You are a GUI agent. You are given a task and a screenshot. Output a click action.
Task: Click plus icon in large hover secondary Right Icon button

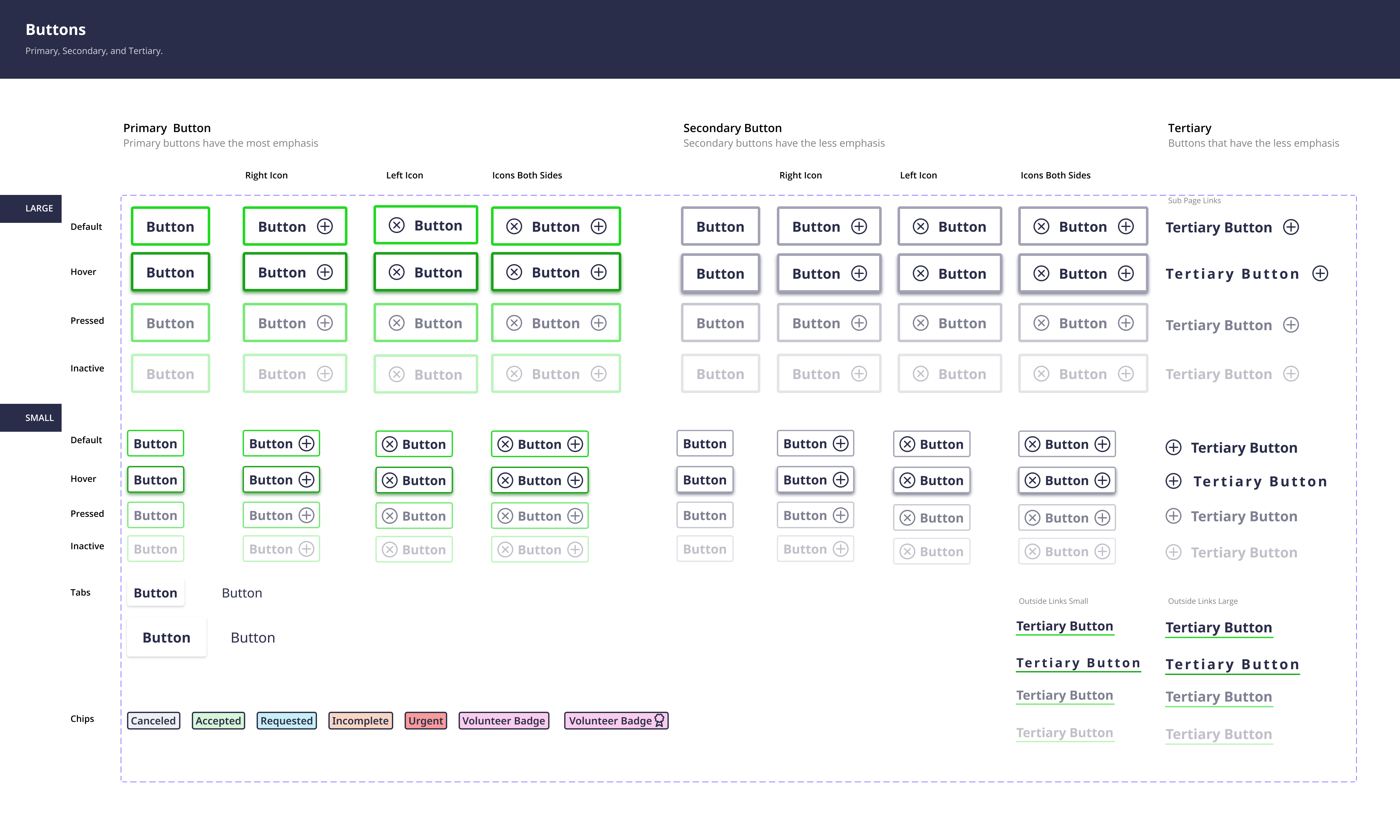click(x=859, y=273)
